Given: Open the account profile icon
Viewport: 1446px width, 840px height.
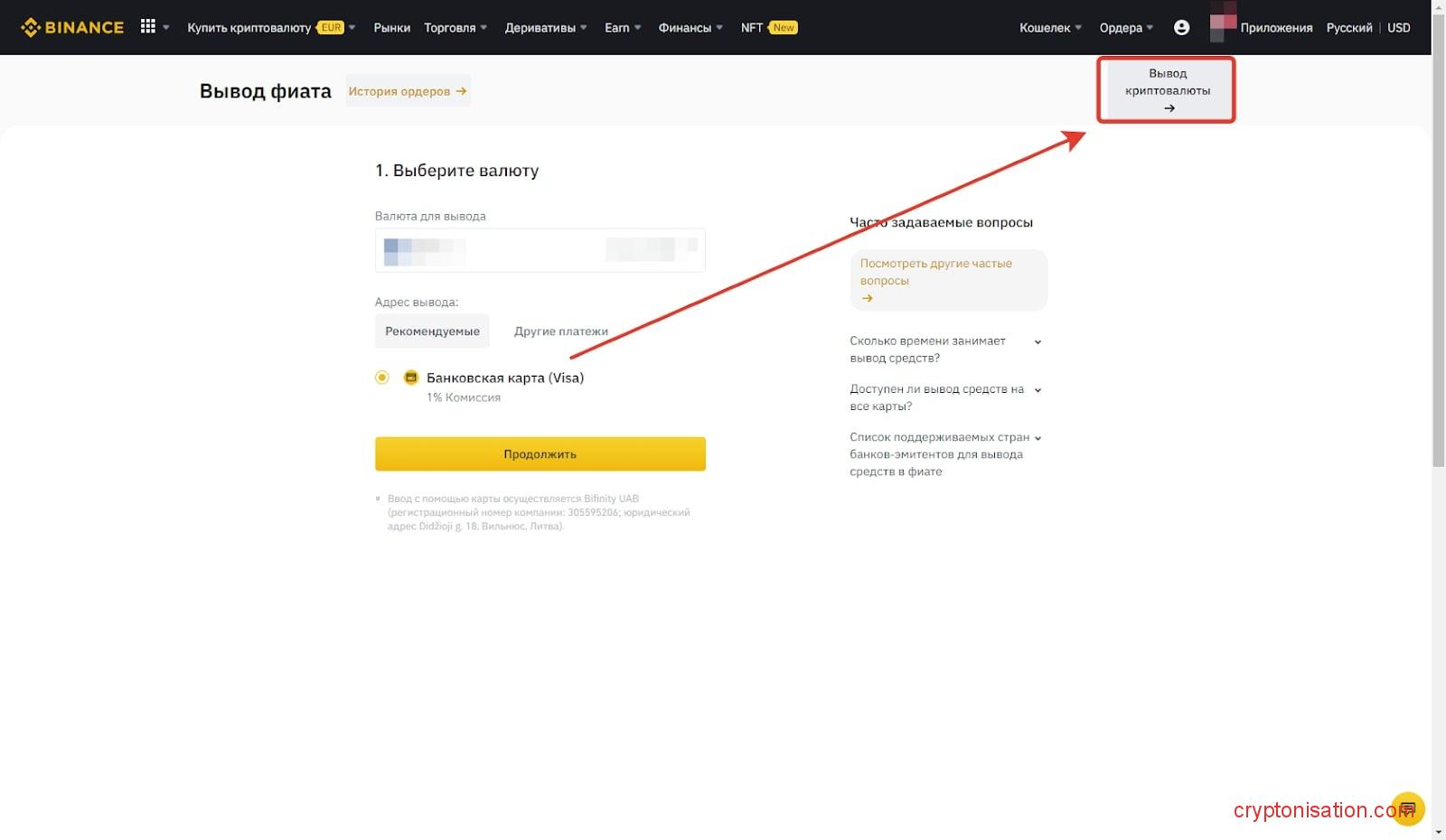Looking at the screenshot, I should [x=1182, y=27].
